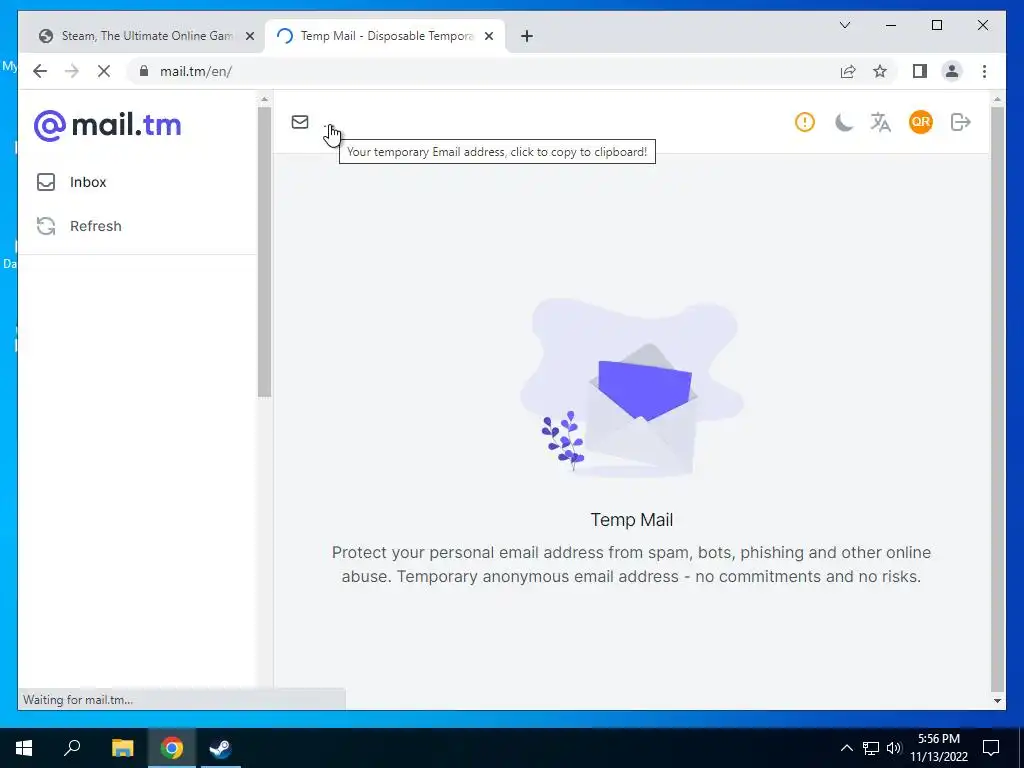This screenshot has width=1024, height=768.
Task: Go back to previous page
Action: (40, 71)
